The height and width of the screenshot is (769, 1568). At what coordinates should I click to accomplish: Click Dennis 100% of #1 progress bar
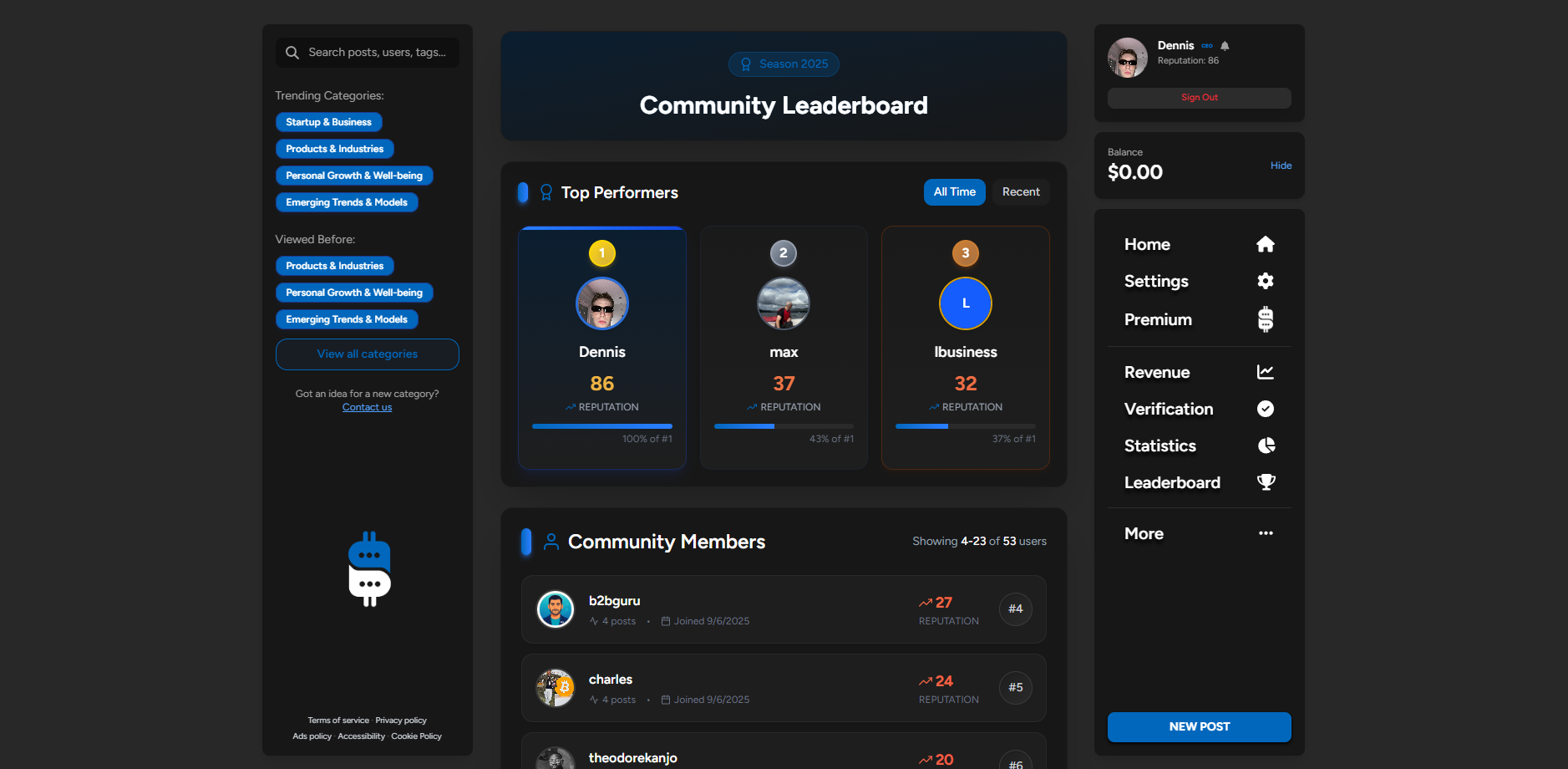click(x=602, y=426)
